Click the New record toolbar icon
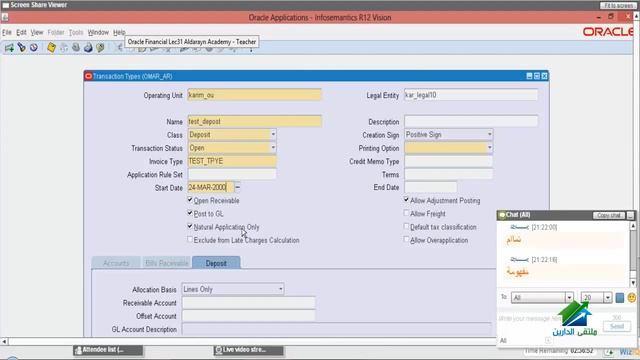The image size is (640, 360). pyautogui.click(x=9, y=48)
